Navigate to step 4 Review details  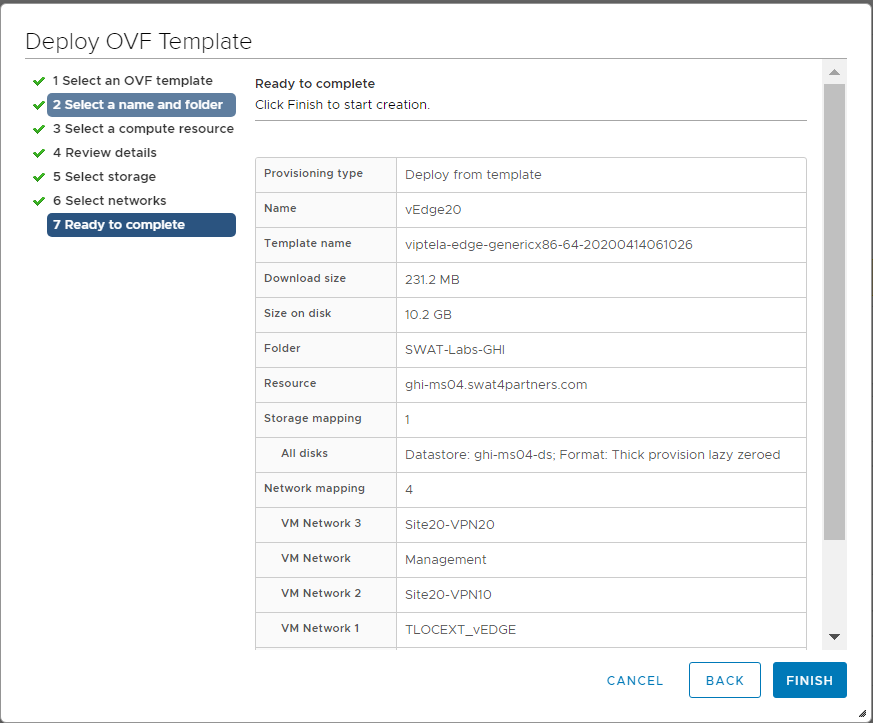tap(104, 153)
